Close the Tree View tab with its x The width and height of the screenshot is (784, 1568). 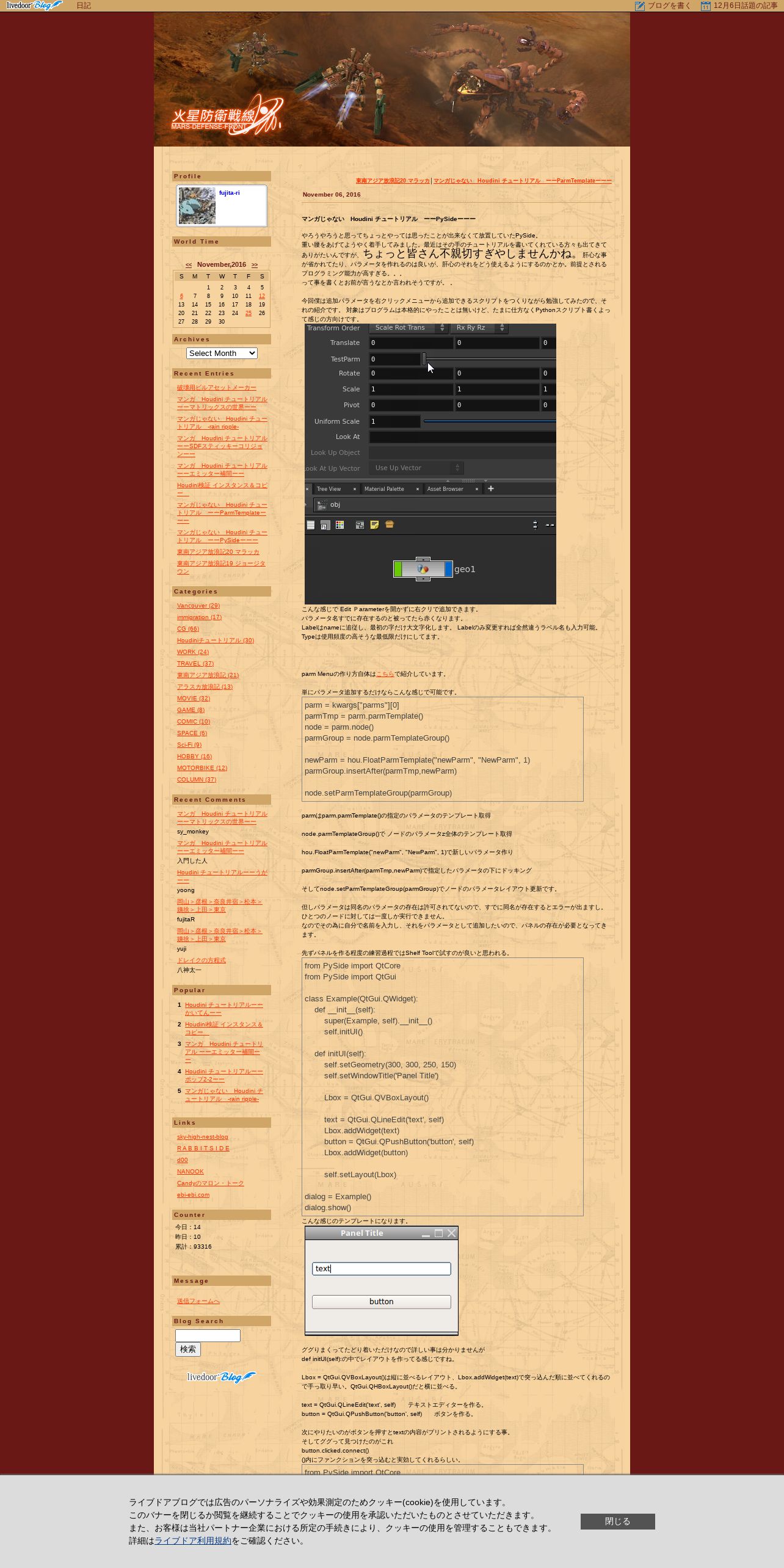point(354,489)
